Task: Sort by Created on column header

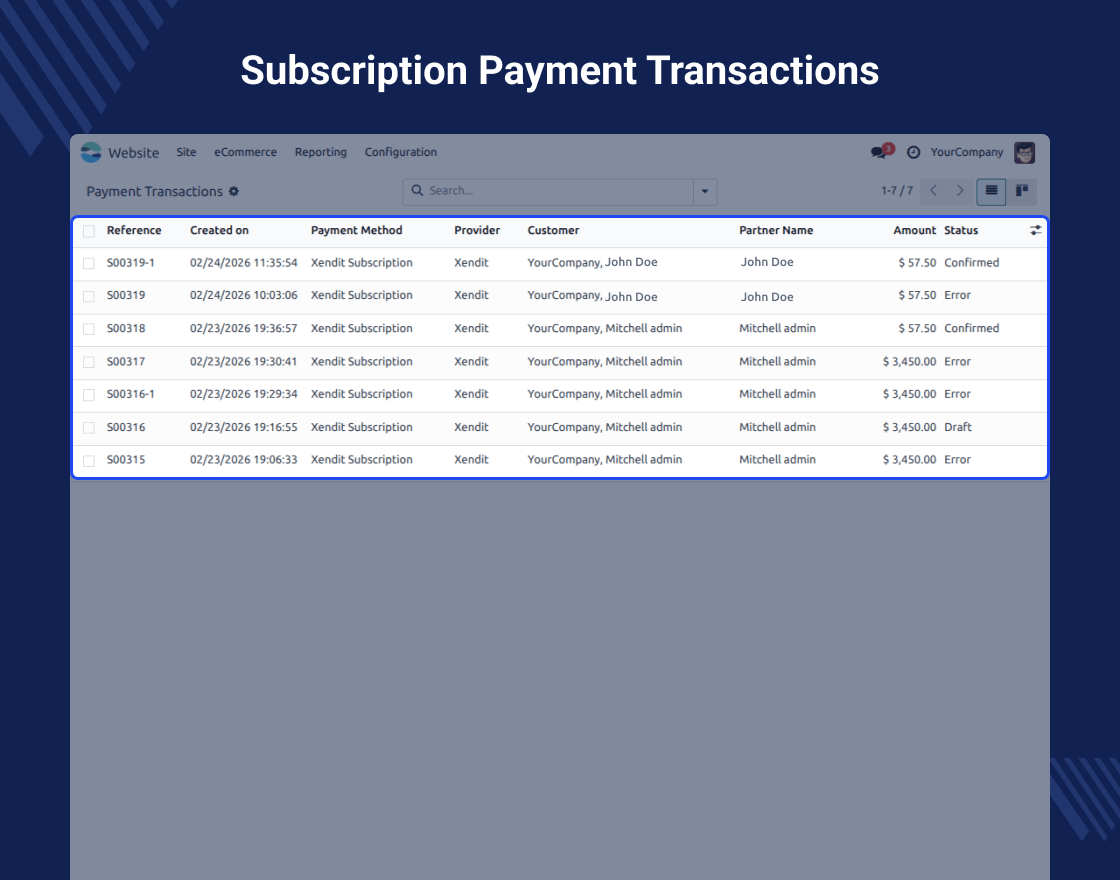Action: [219, 230]
